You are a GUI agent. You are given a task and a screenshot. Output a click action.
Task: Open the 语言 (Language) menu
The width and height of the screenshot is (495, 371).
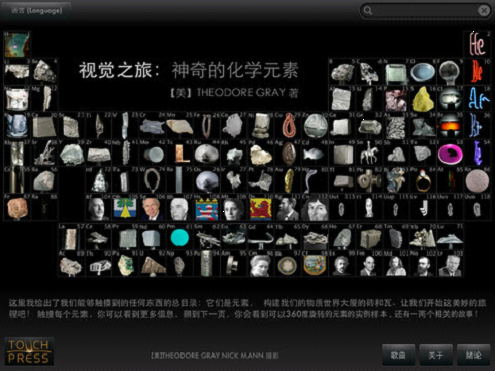[36, 11]
